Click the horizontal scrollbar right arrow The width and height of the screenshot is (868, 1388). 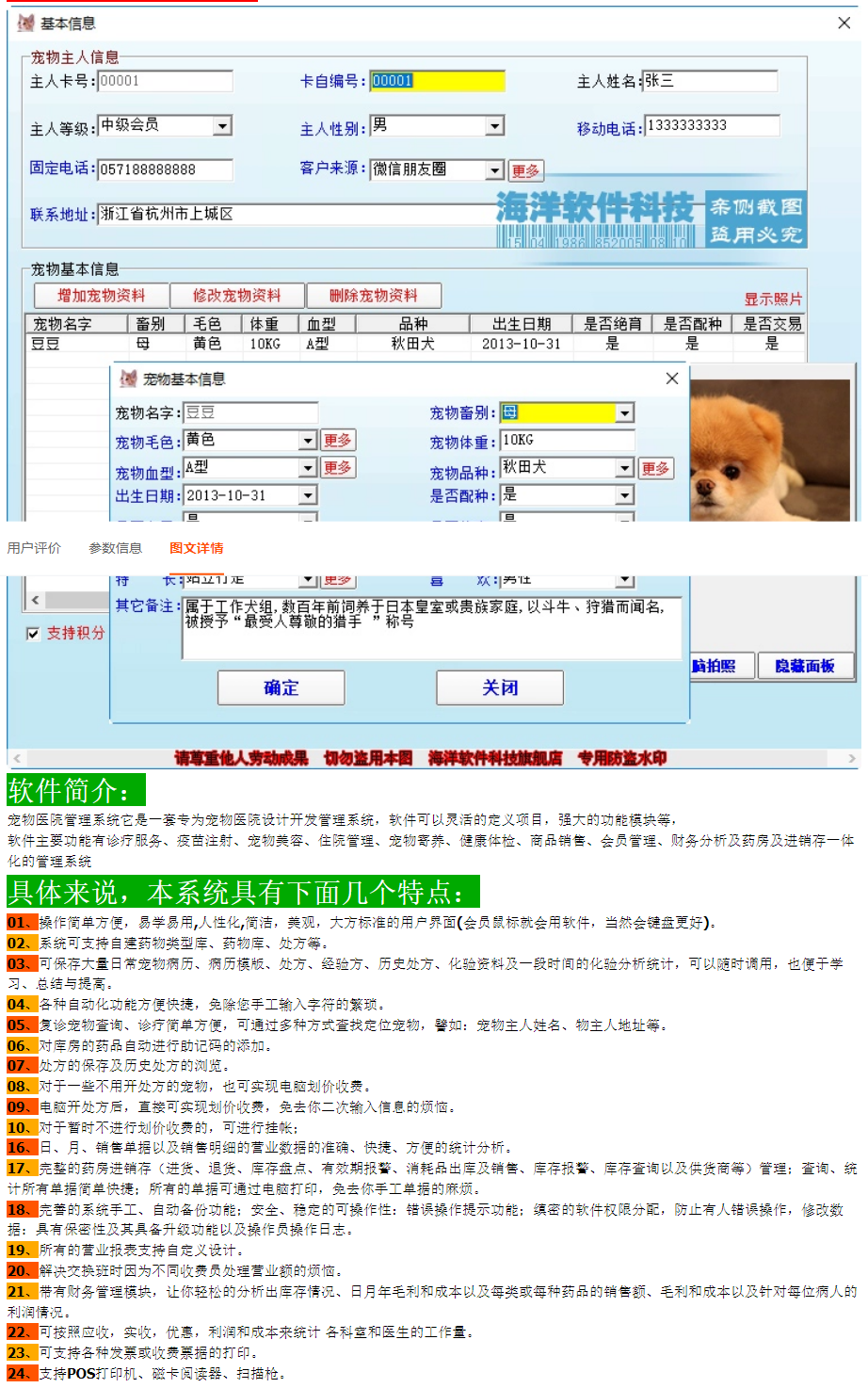click(852, 758)
